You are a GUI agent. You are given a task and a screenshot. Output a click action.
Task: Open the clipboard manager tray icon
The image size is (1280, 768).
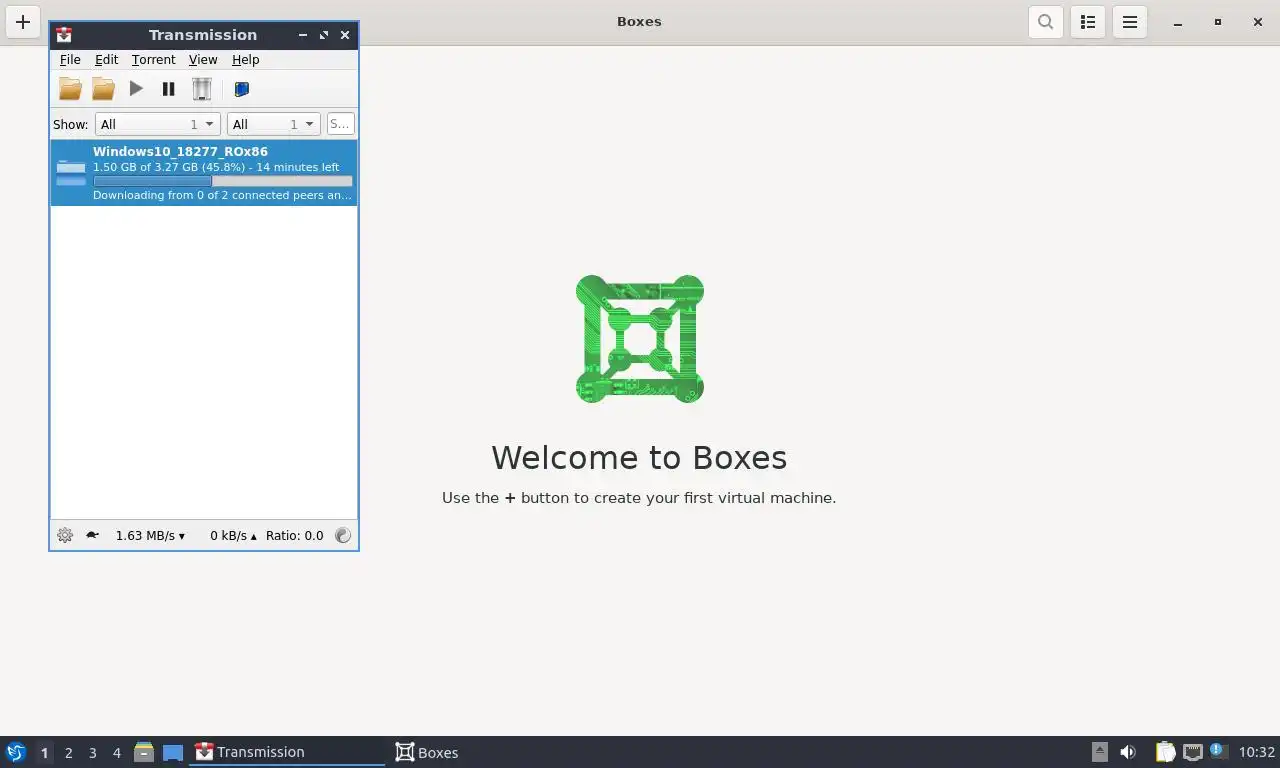pos(1165,752)
